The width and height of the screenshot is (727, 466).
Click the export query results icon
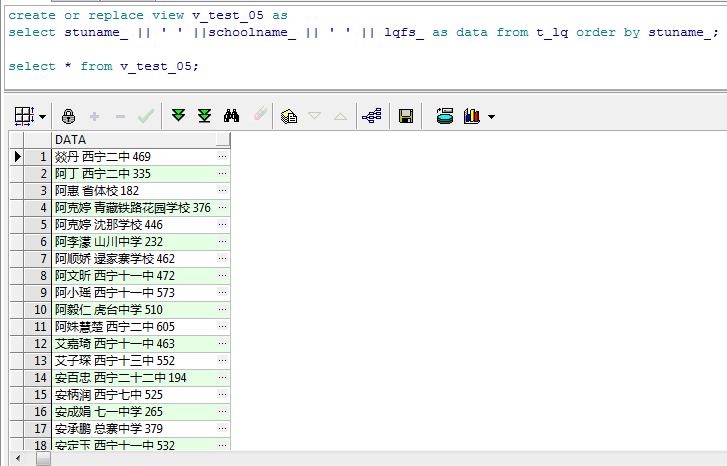445,116
